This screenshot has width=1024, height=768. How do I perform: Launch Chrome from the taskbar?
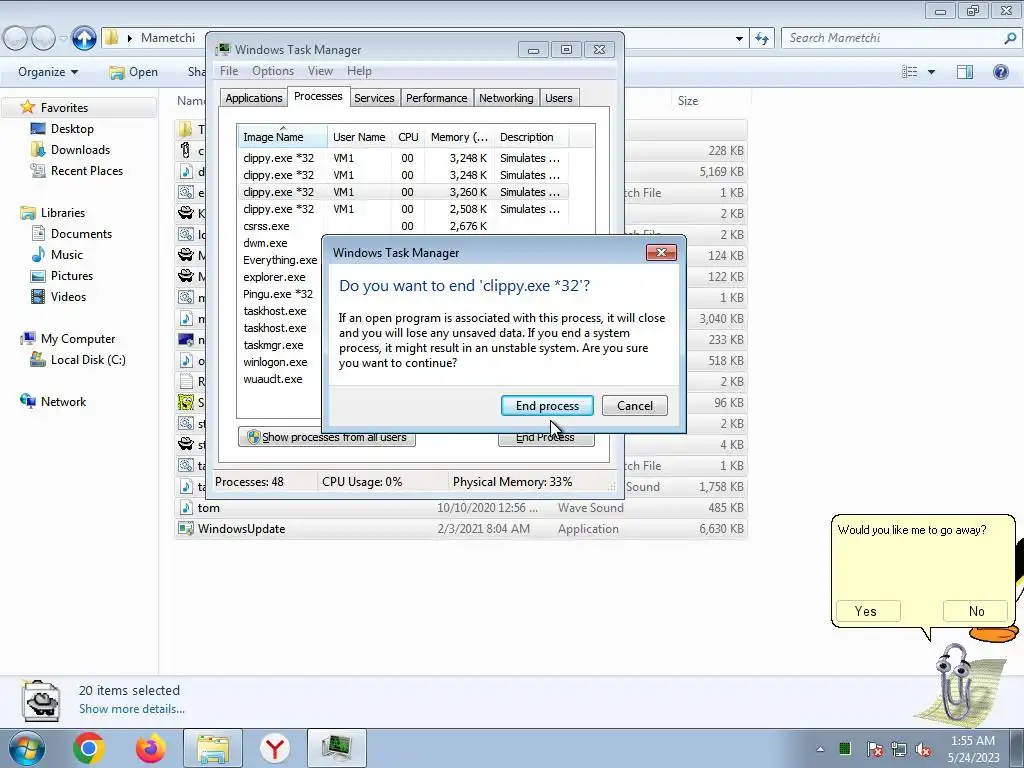point(89,748)
